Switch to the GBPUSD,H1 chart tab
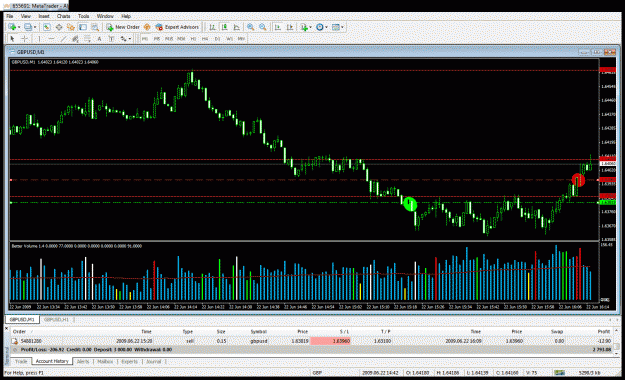Image resolution: width=625 pixels, height=380 pixels. (x=57, y=319)
